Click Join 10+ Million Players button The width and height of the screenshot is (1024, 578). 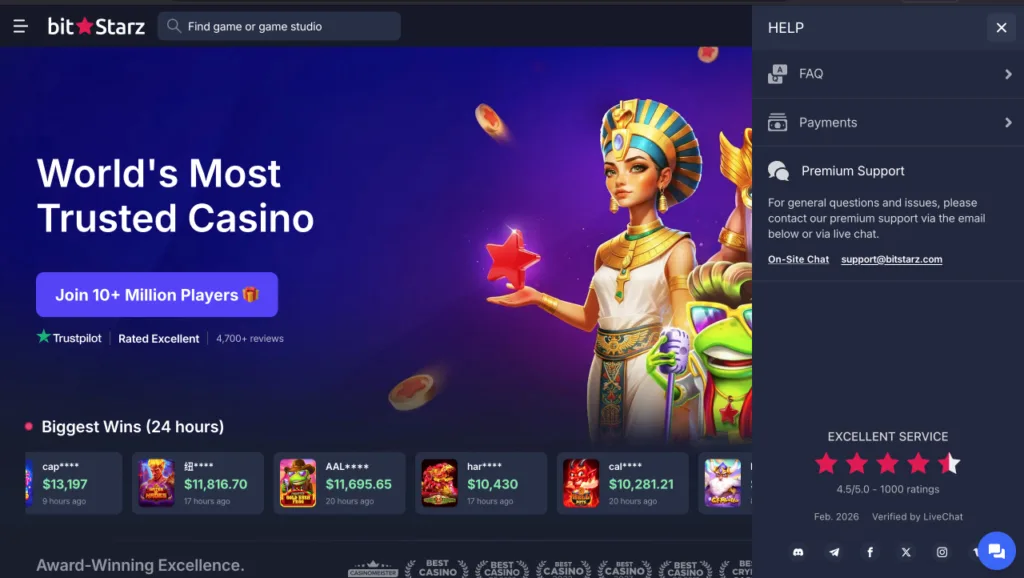[x=157, y=295]
